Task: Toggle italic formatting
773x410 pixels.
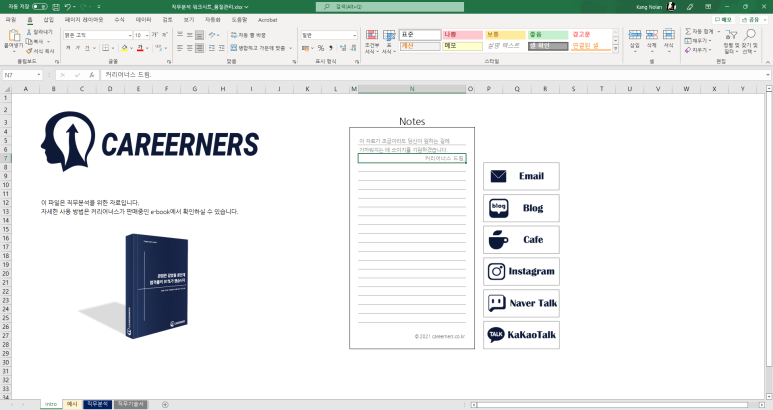Action: (x=77, y=48)
